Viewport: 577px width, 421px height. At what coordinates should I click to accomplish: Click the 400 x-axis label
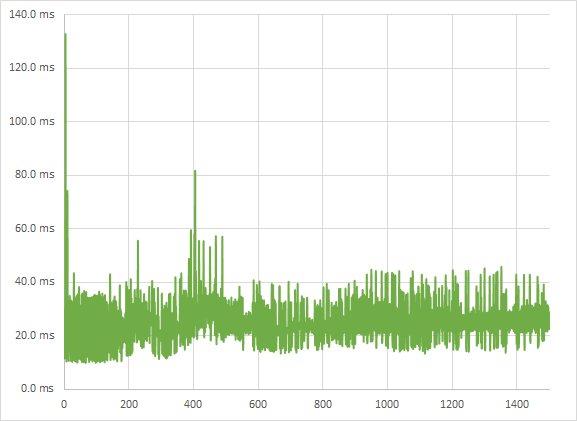[x=193, y=404]
